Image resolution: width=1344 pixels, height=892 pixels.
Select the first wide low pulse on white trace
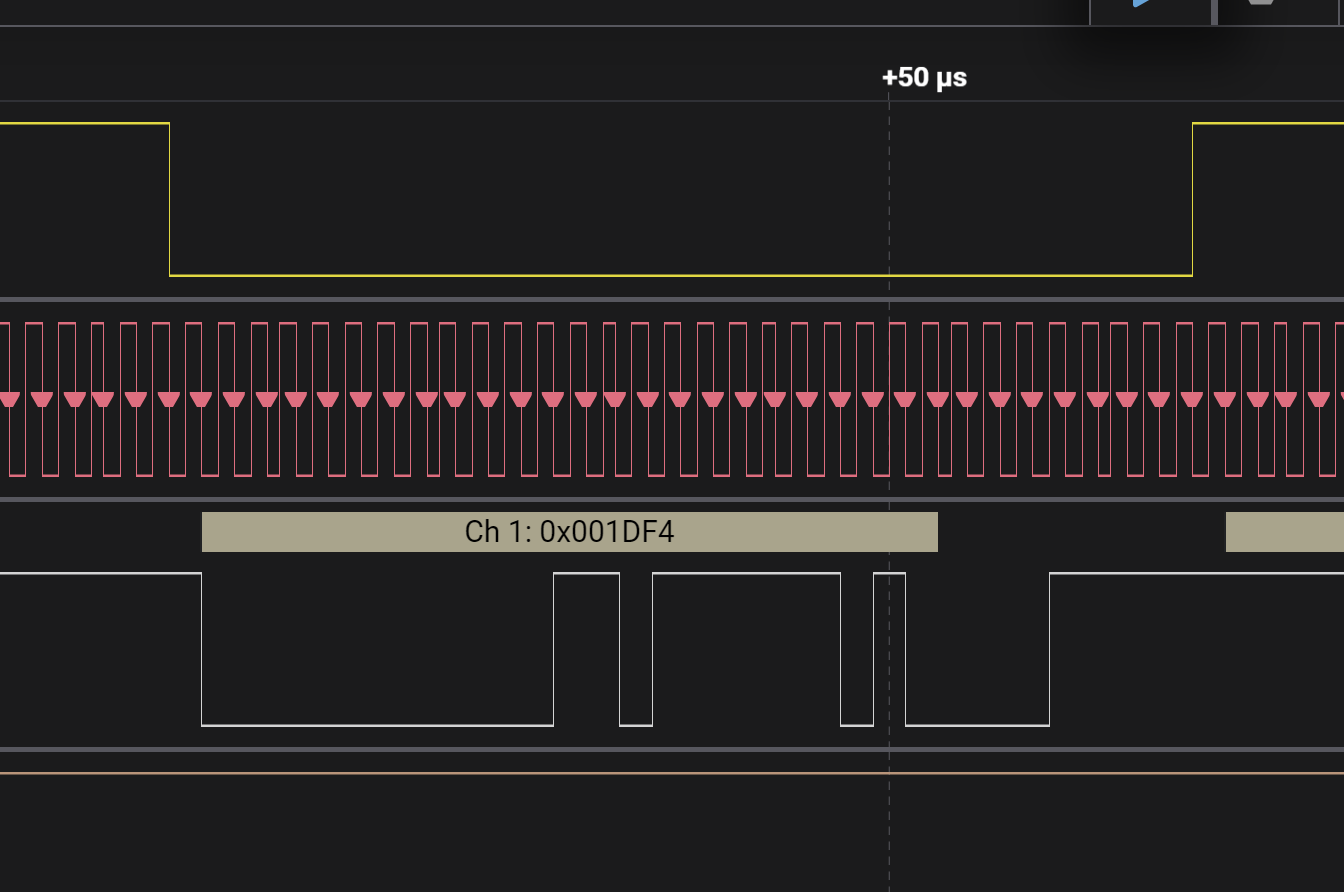point(377,724)
